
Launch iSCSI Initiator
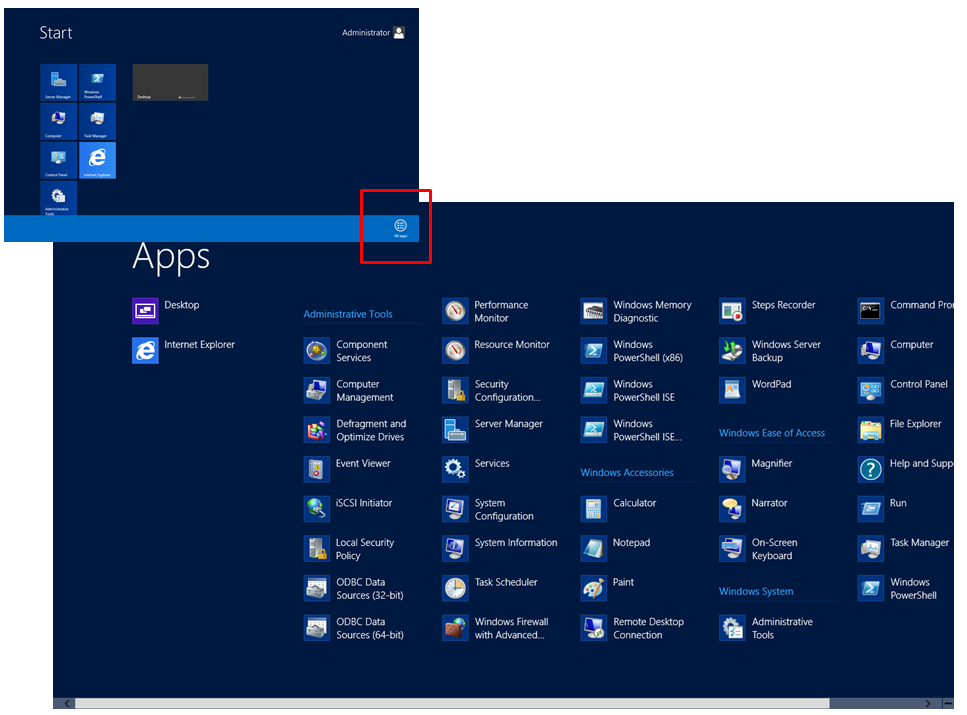pos(348,509)
